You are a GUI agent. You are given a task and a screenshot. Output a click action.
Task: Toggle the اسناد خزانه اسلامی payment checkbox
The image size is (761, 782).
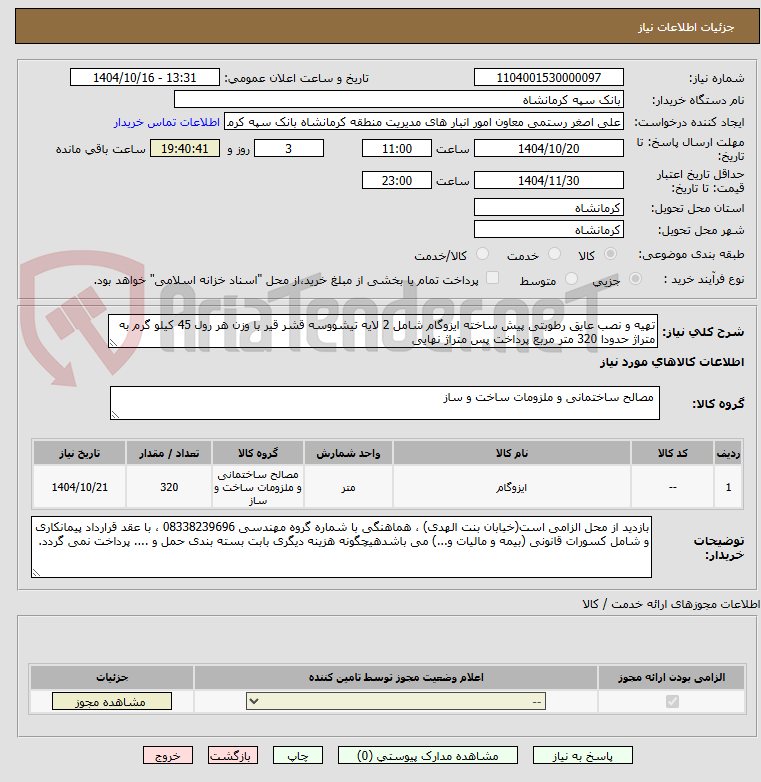click(x=492, y=278)
